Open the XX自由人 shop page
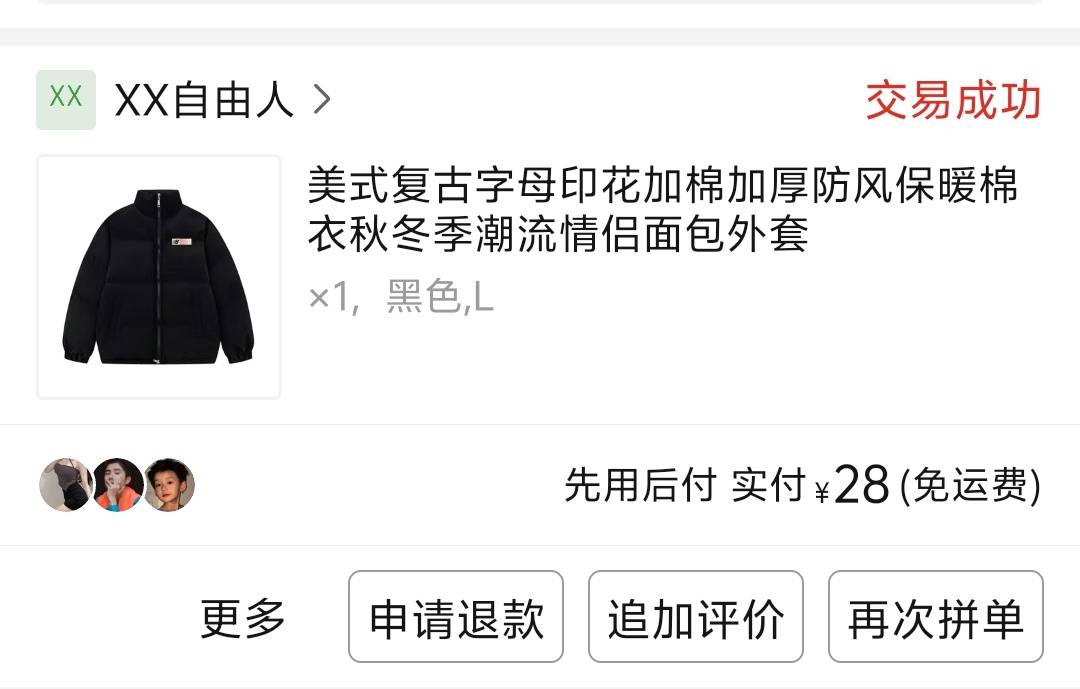 click(205, 100)
